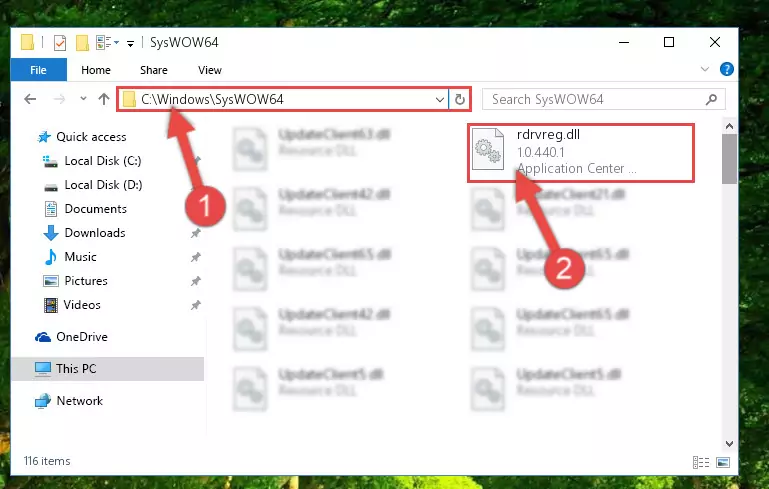Viewport: 769px width, 489px height.
Task: Click the Network icon in sidebar
Action: click(43, 401)
